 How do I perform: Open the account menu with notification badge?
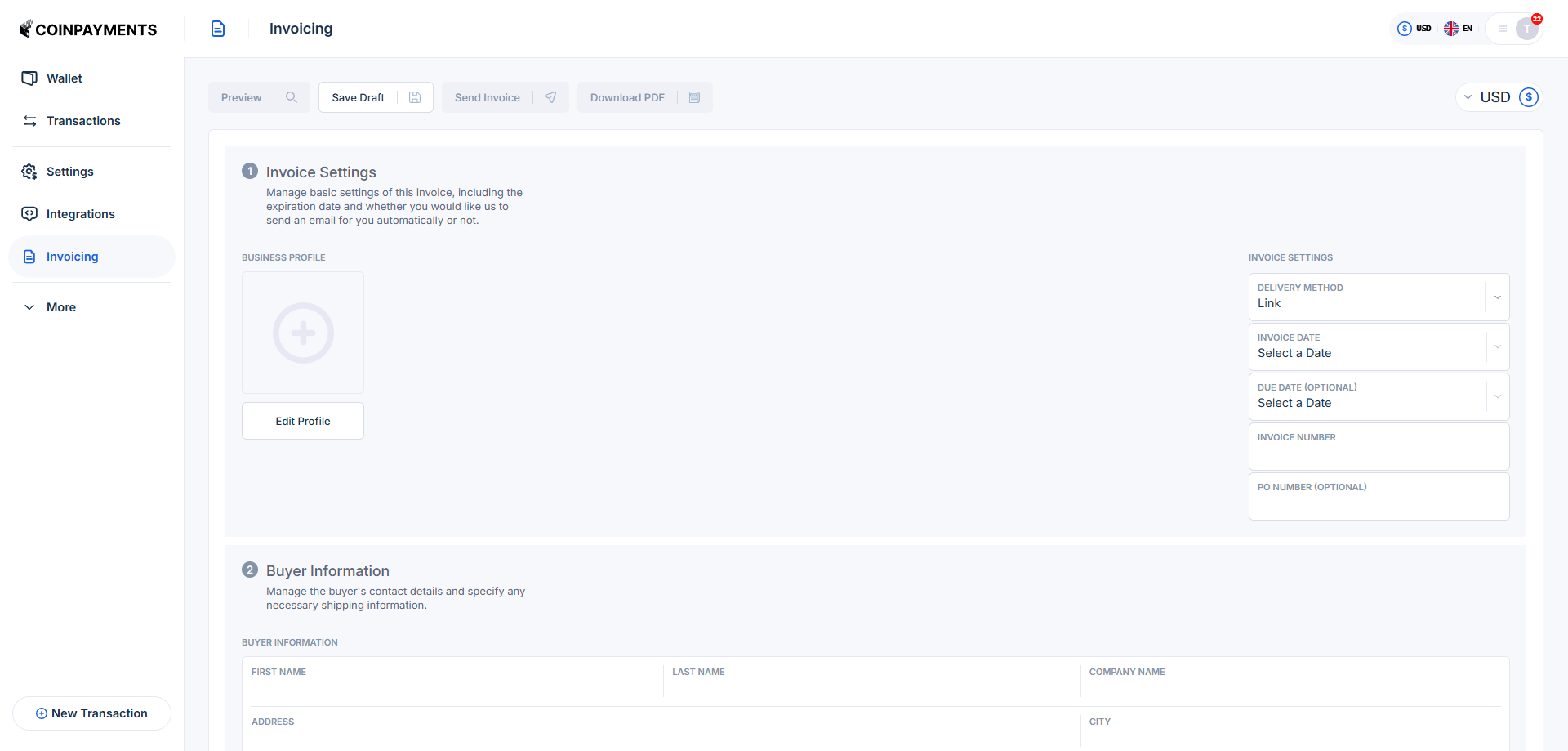pyautogui.click(x=1515, y=29)
